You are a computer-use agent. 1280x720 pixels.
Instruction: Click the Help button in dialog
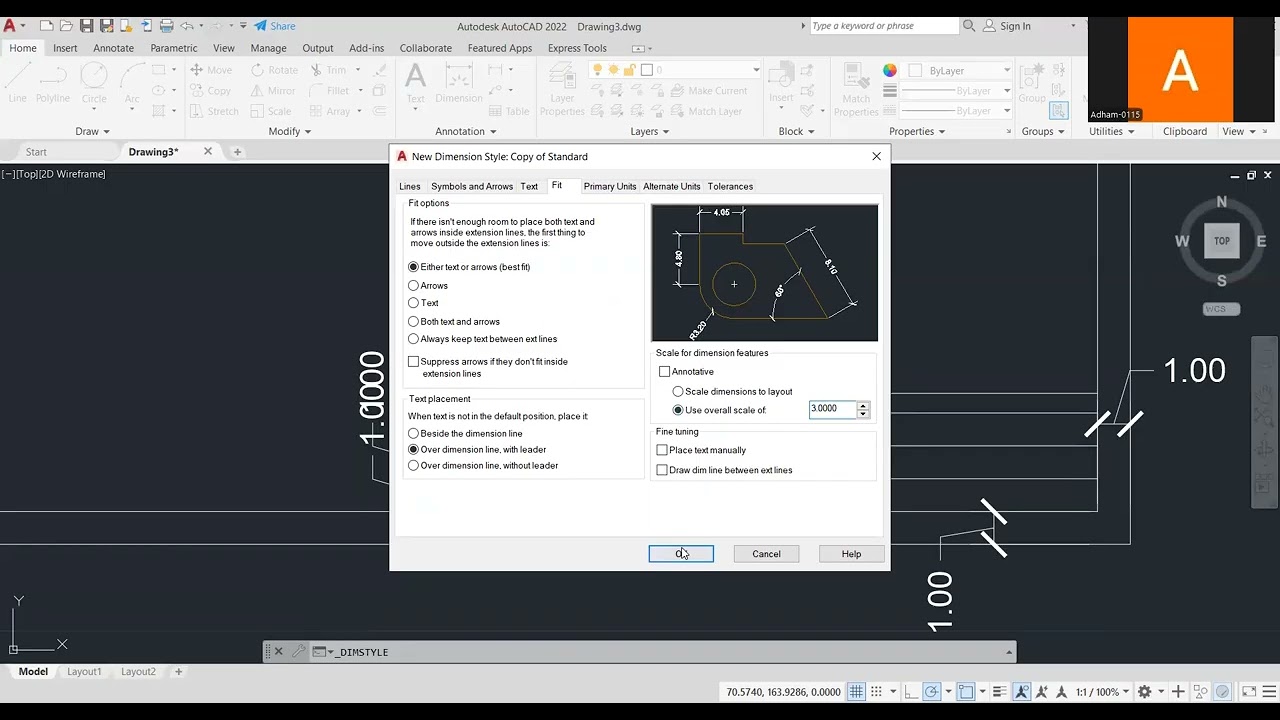pos(851,554)
